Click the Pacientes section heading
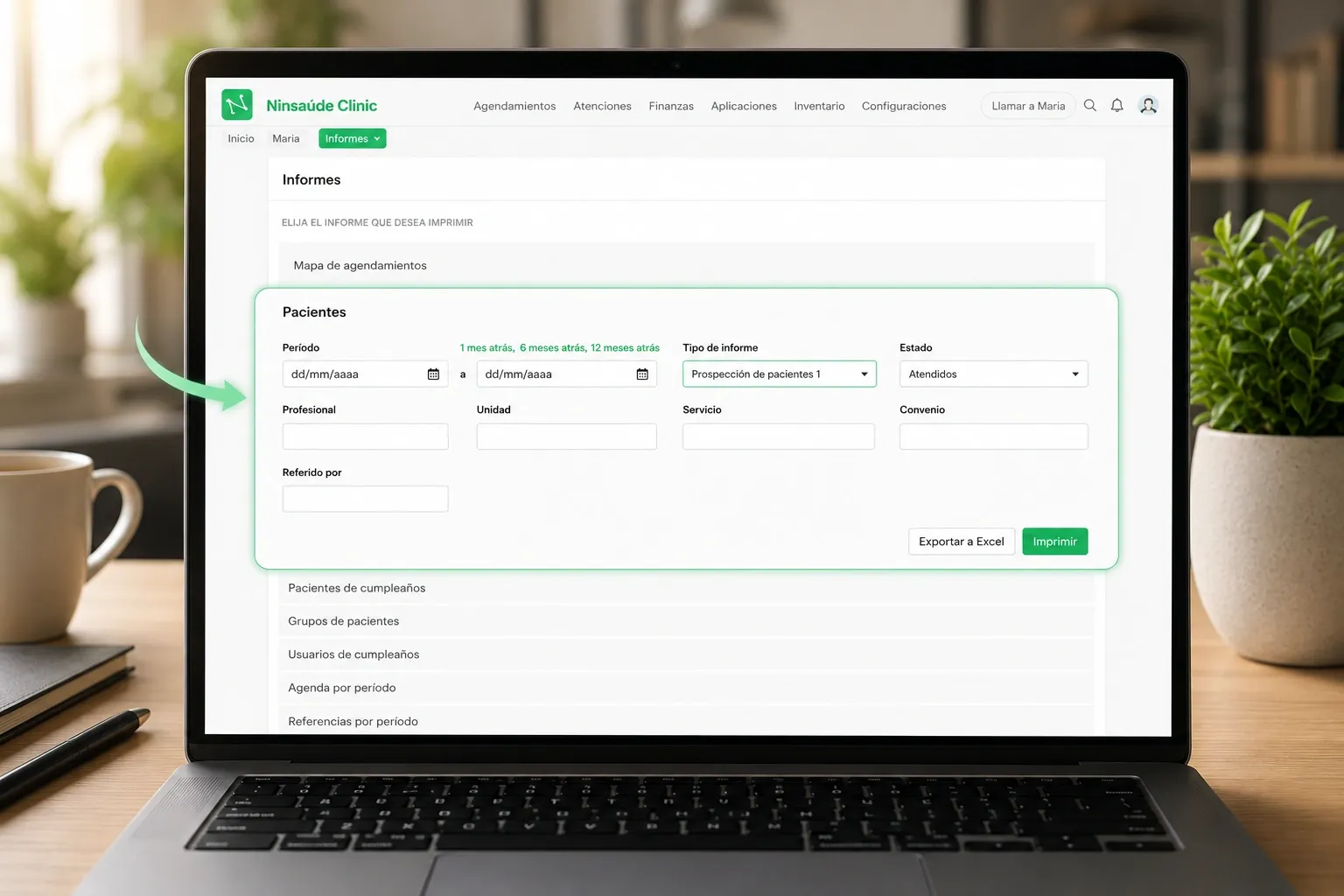 (314, 312)
